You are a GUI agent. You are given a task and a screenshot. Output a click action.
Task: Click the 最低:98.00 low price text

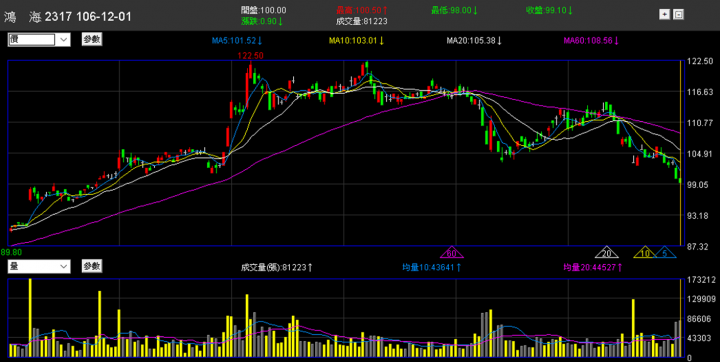[x=455, y=10]
